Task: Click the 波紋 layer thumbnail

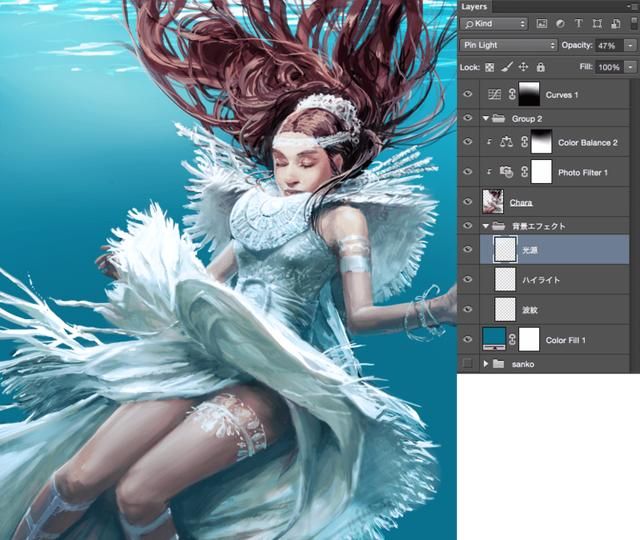Action: coord(505,309)
